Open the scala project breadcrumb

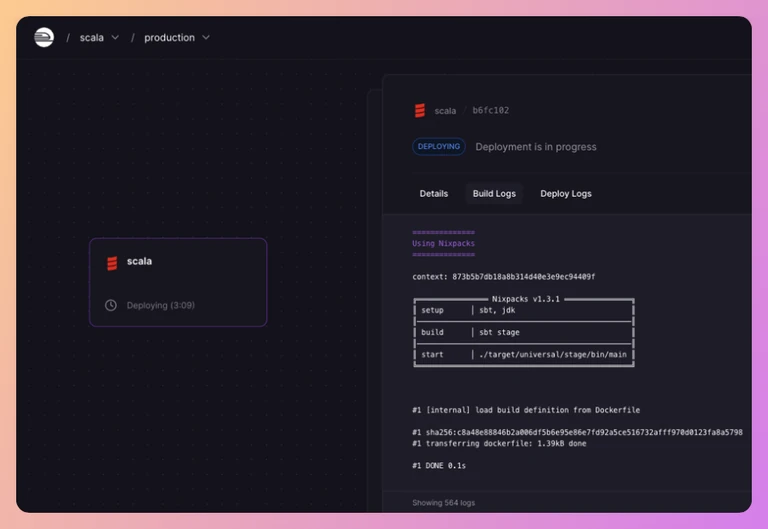(92, 38)
